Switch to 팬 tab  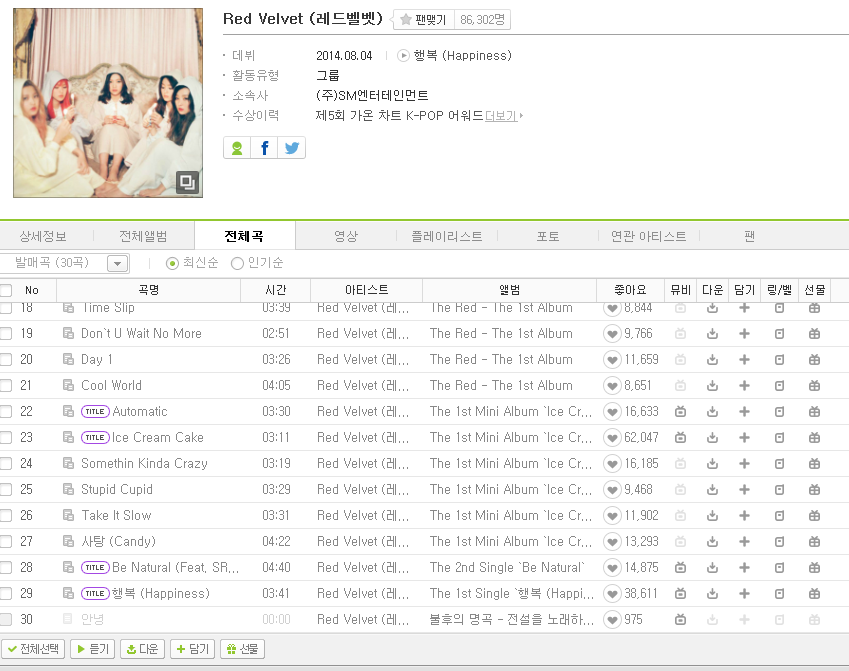[x=749, y=236]
